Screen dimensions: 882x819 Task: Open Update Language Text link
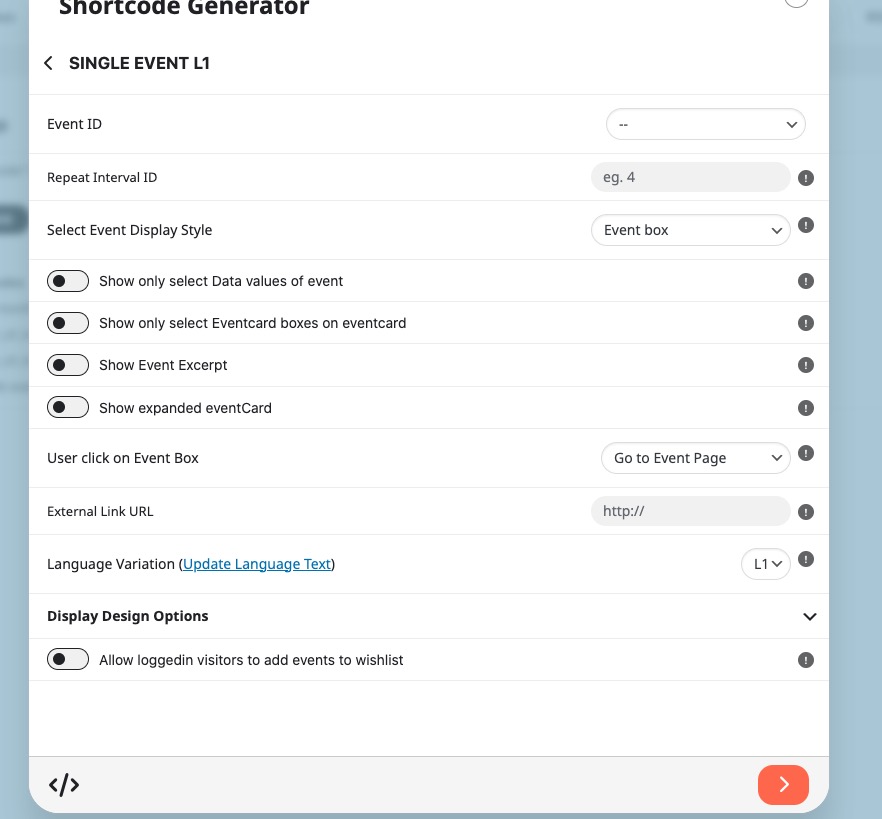pyautogui.click(x=257, y=564)
